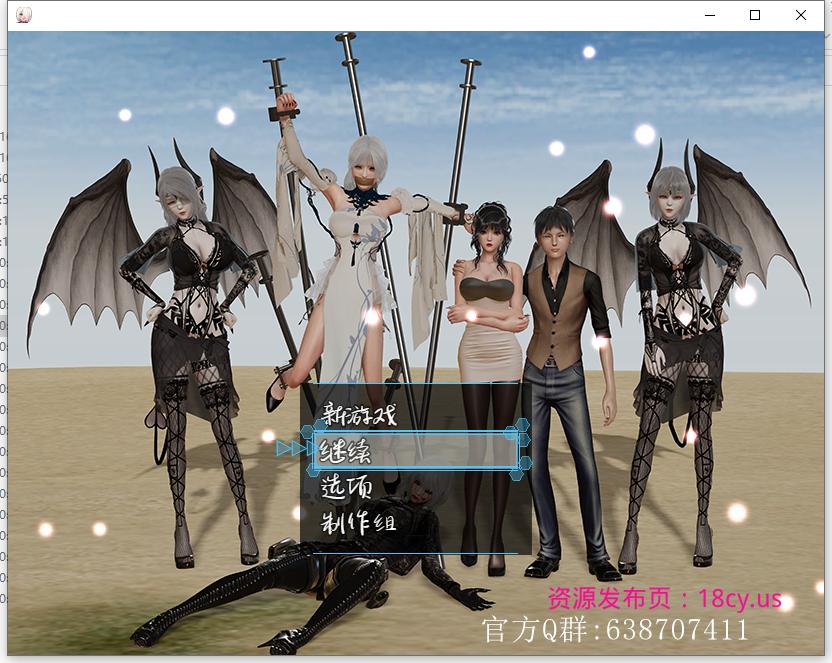Open the 制作组 credits entry
Screen dimensions: 832x663
pyautogui.click(x=358, y=523)
